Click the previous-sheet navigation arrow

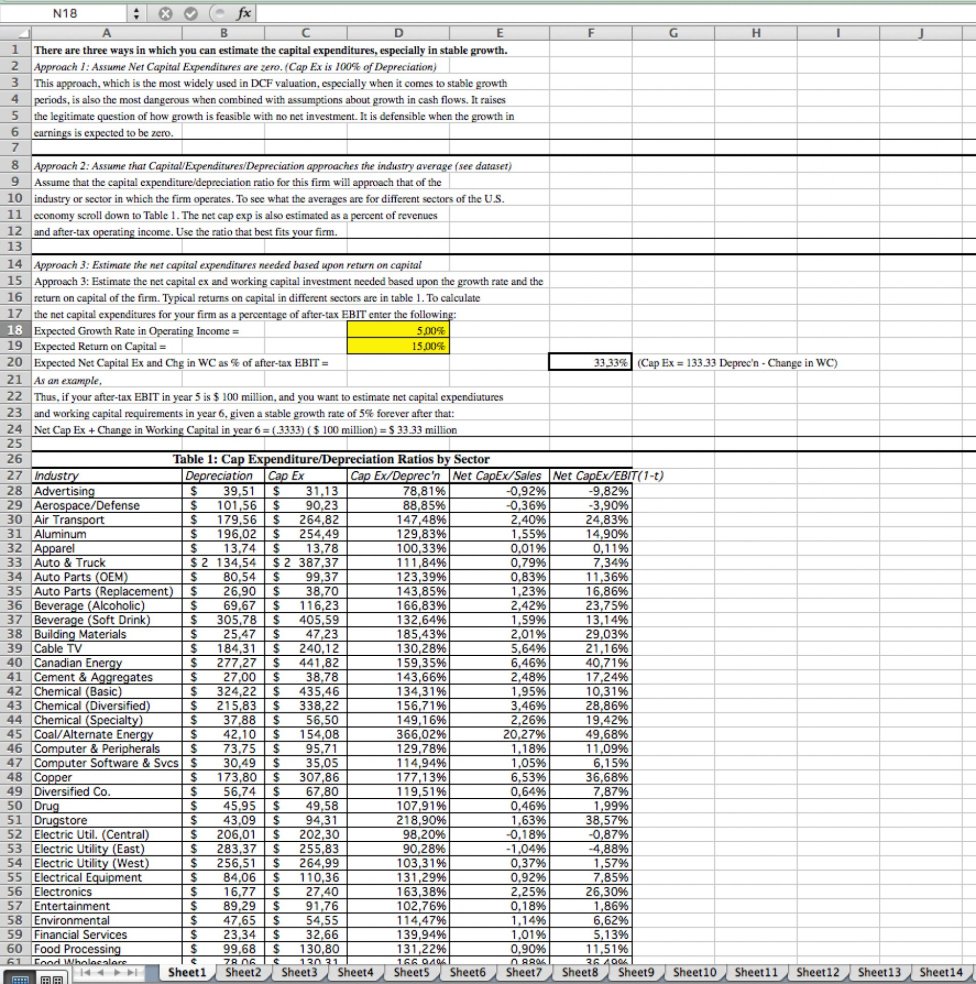[x=100, y=972]
